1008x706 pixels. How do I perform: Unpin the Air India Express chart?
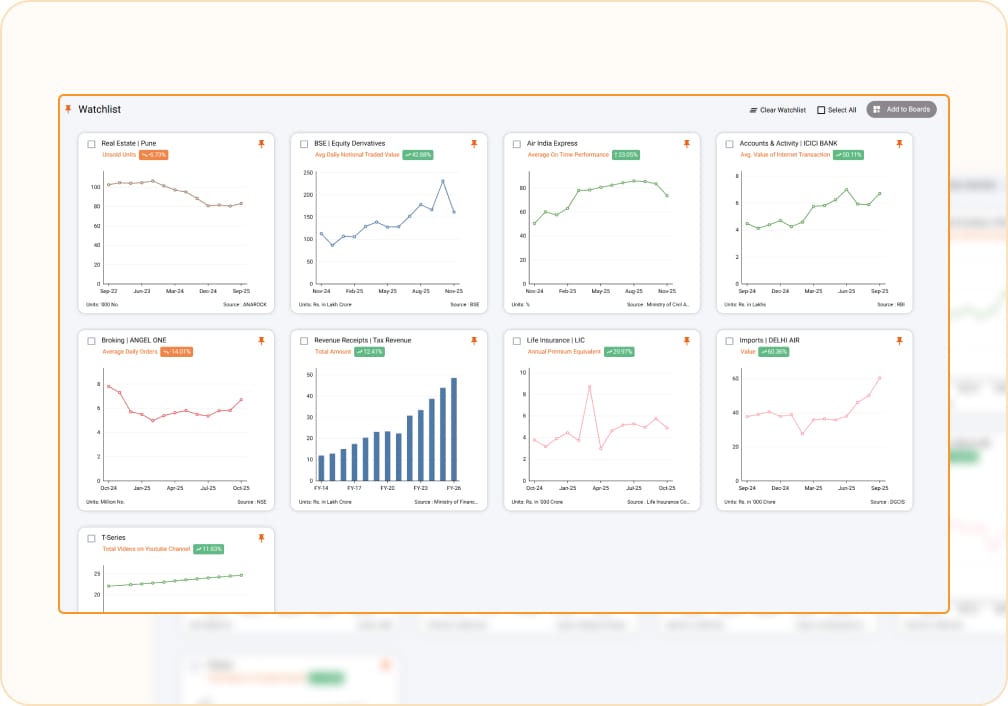point(686,144)
